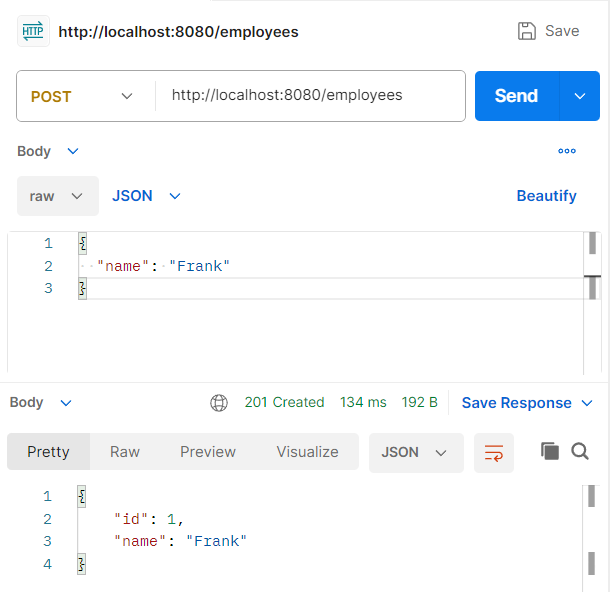
Task: Send the POST request
Action: pyautogui.click(x=517, y=96)
